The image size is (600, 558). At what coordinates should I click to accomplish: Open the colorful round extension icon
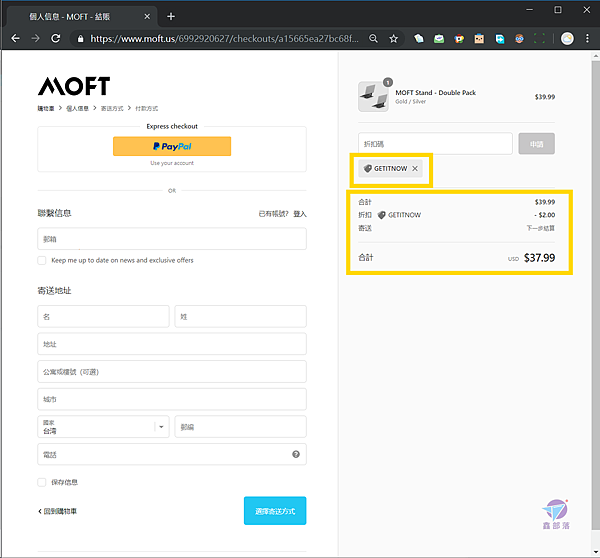tap(459, 39)
